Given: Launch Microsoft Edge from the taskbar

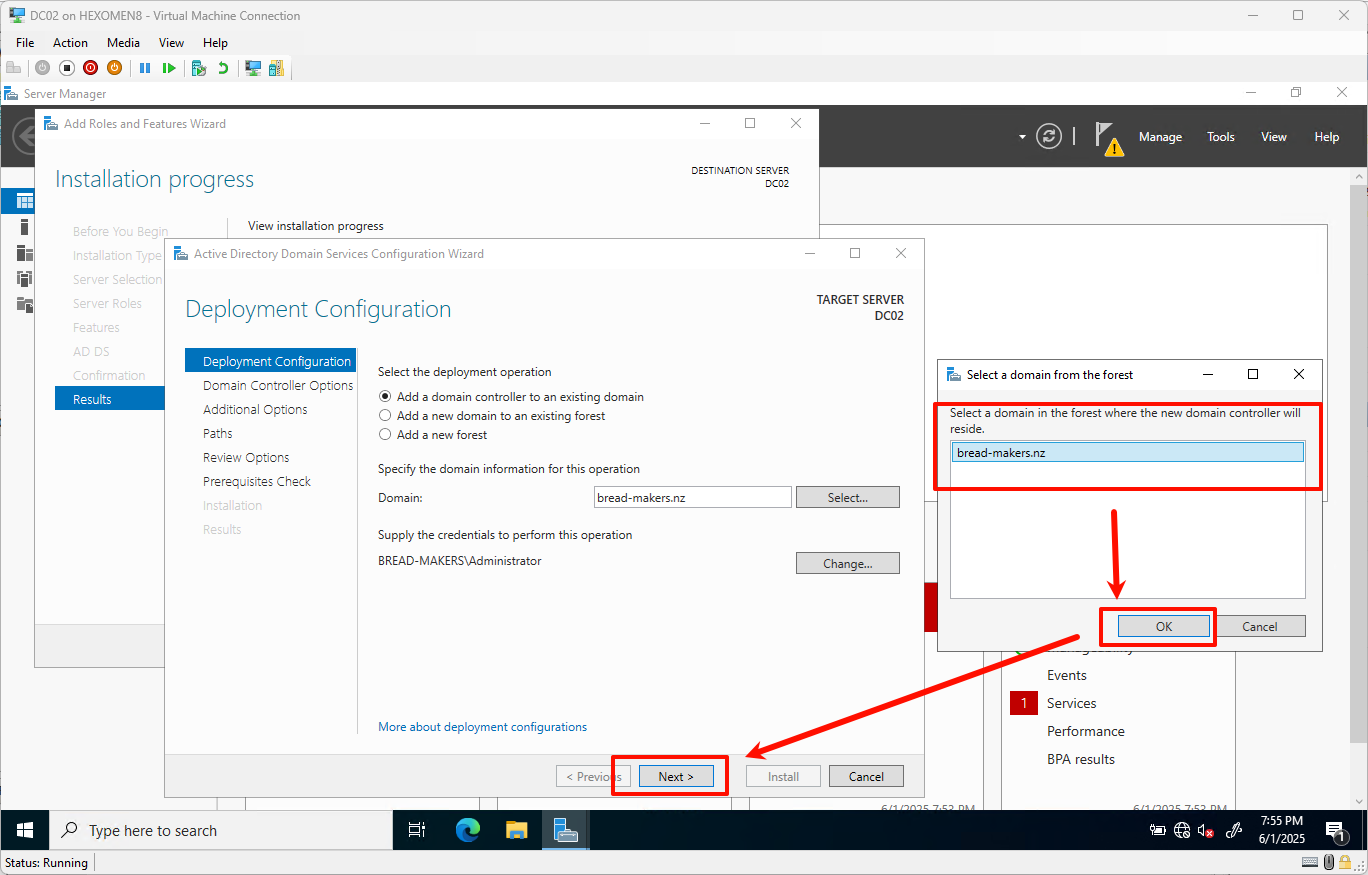Looking at the screenshot, I should (x=468, y=830).
